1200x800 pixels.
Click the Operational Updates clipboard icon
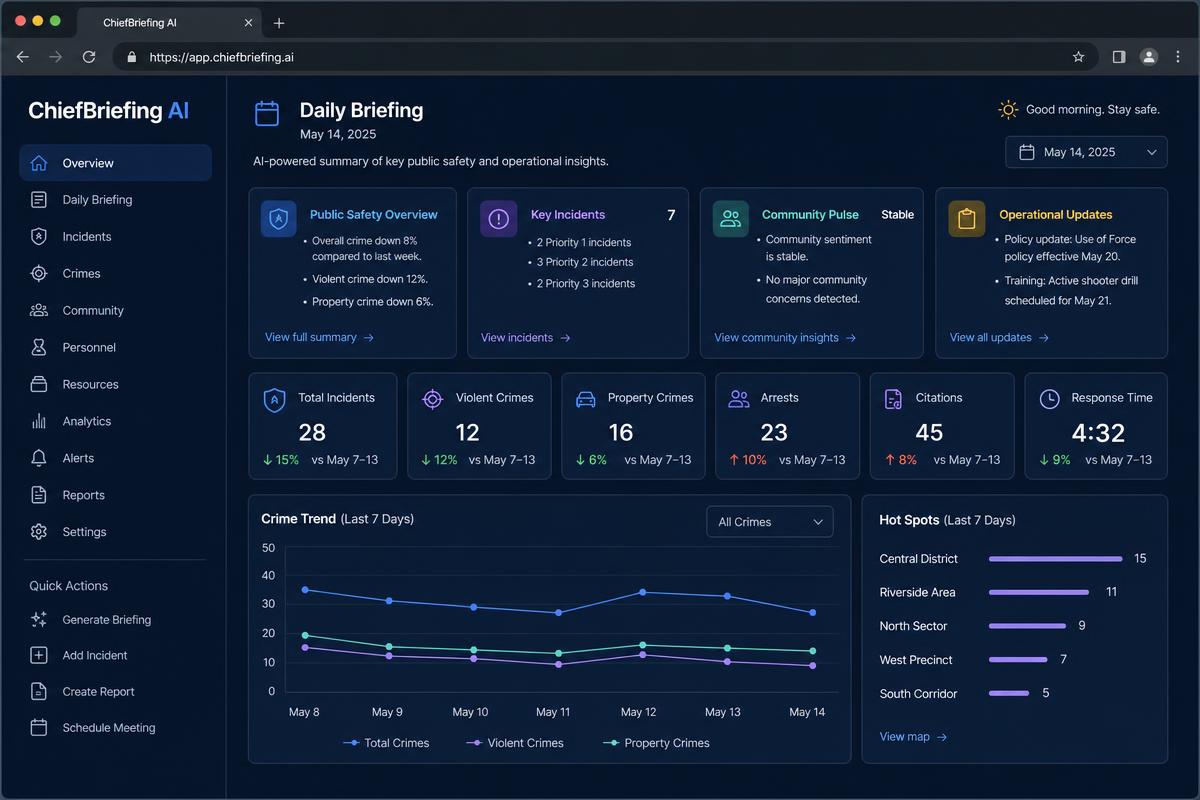click(967, 219)
